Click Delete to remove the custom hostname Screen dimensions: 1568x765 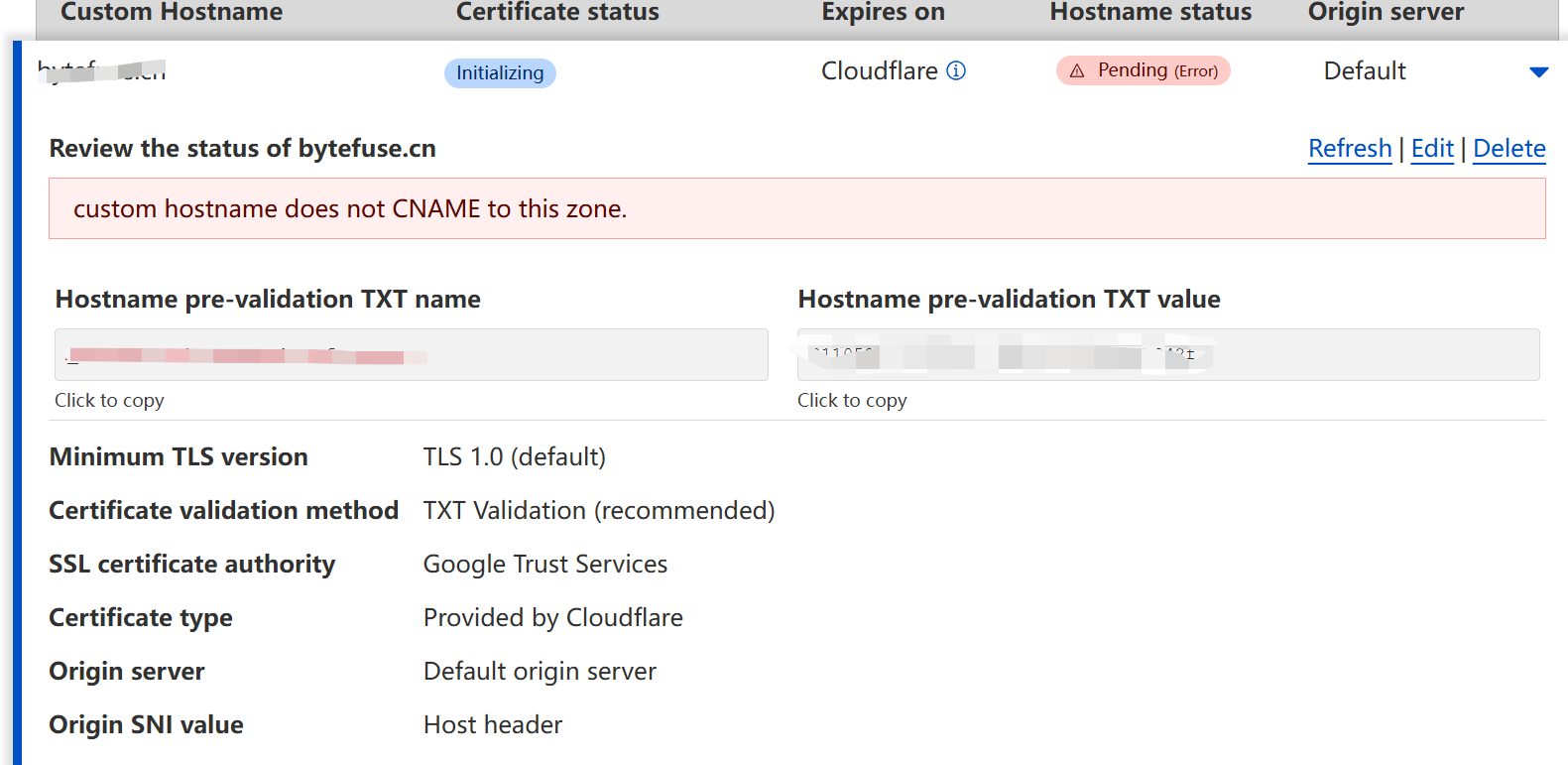coord(1508,149)
